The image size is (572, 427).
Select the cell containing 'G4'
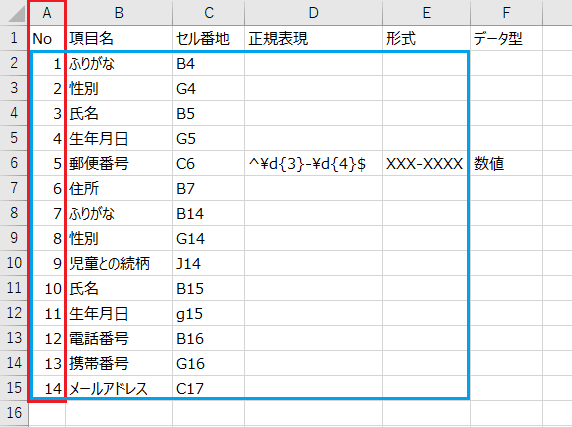click(x=208, y=88)
